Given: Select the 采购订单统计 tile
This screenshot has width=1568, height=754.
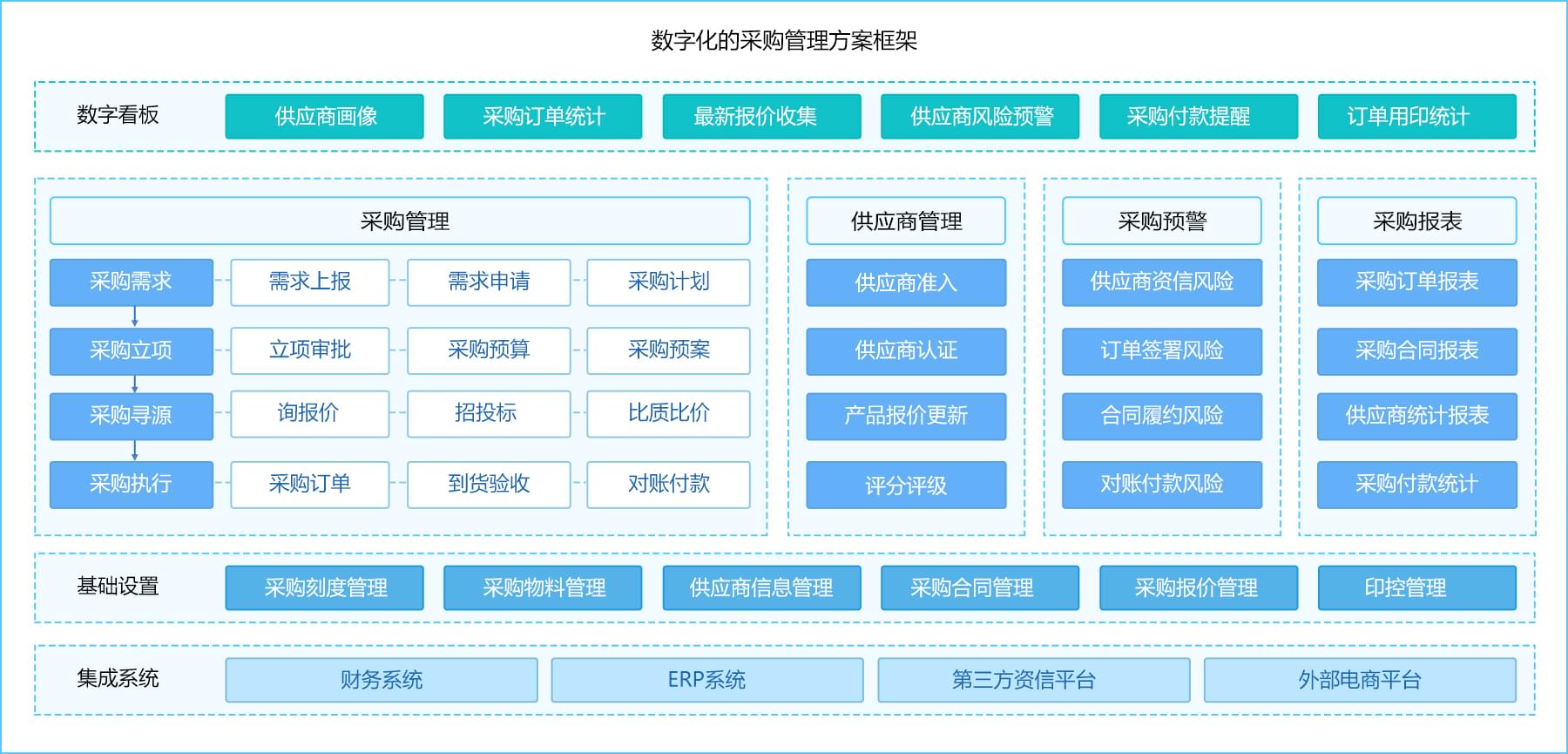Looking at the screenshot, I should [543, 117].
